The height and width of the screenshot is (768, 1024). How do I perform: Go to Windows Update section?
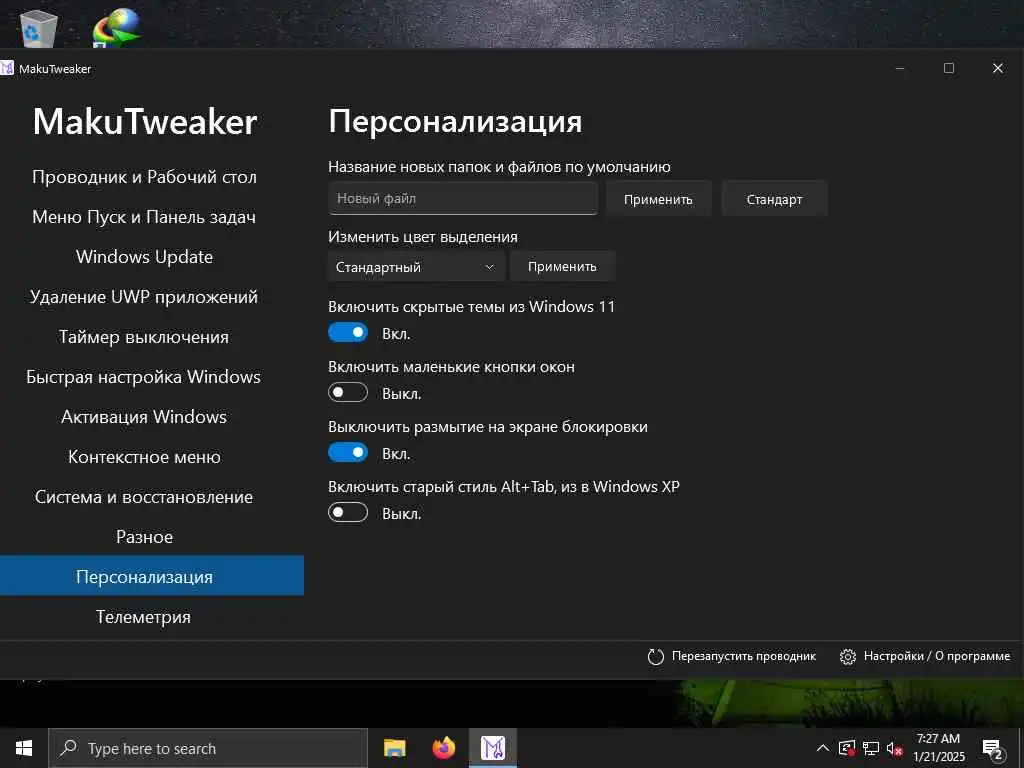pyautogui.click(x=144, y=257)
